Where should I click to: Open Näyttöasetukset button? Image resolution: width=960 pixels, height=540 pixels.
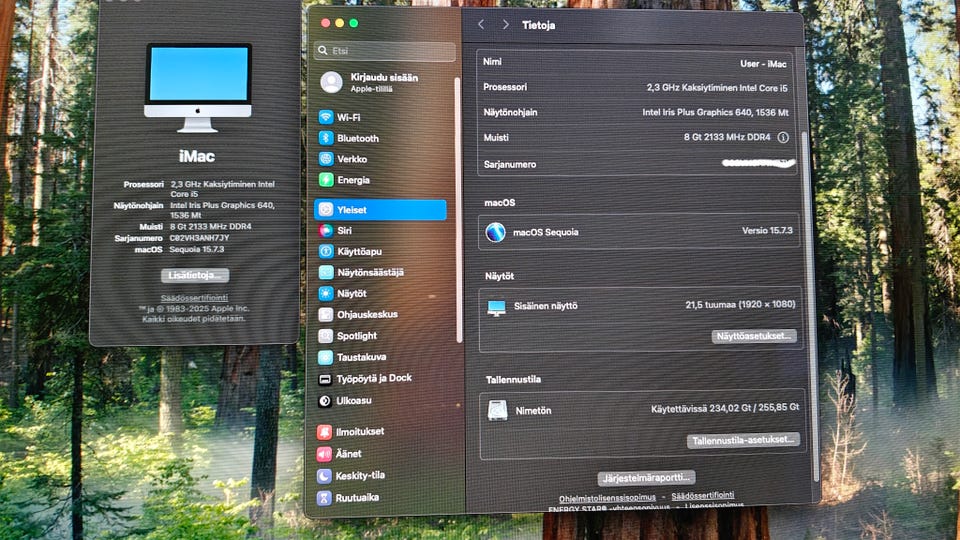[754, 336]
